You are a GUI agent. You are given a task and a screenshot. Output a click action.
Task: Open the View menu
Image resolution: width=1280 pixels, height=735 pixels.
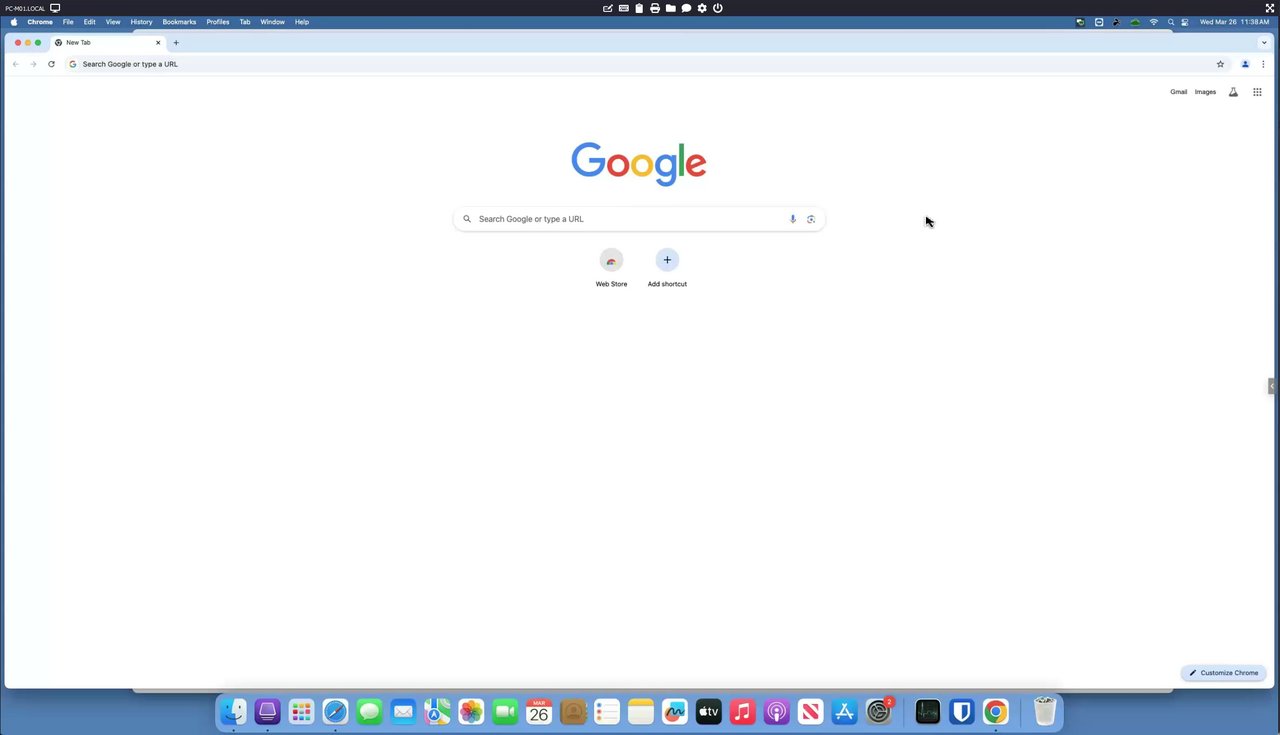click(x=113, y=22)
